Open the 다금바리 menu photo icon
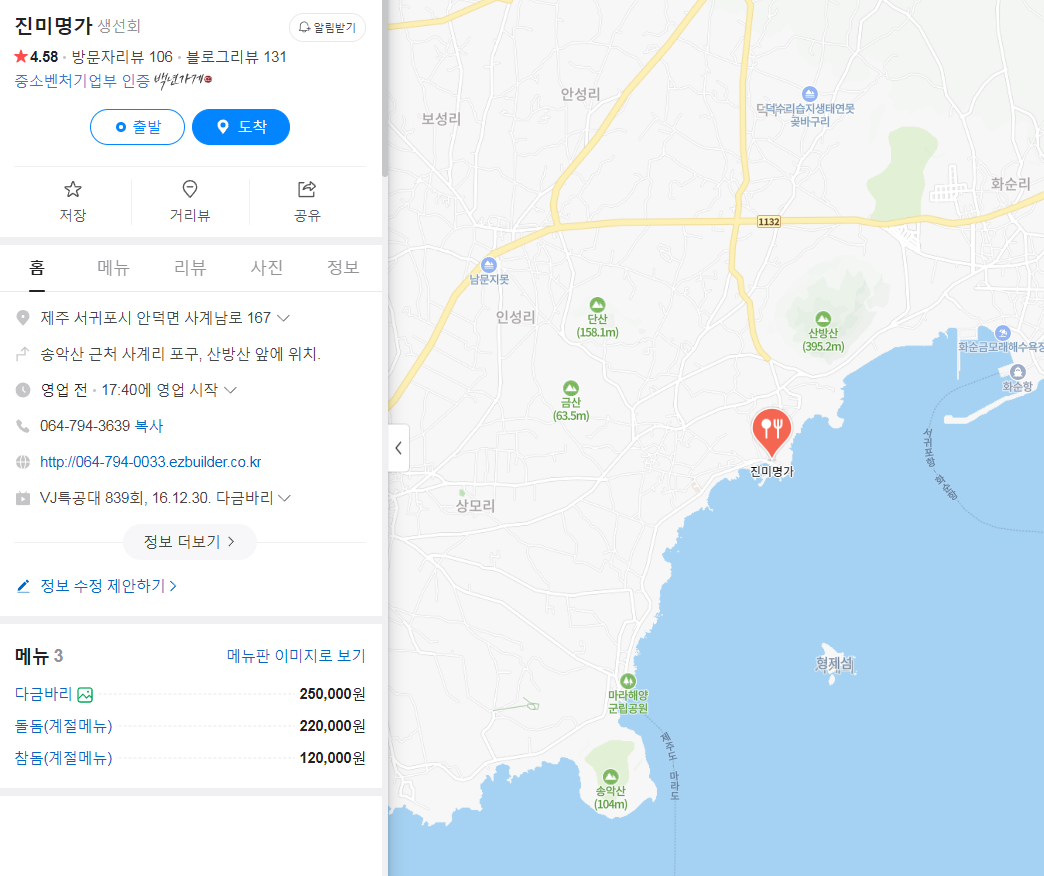Viewport: 1044px width, 876px height. pyautogui.click(x=85, y=695)
